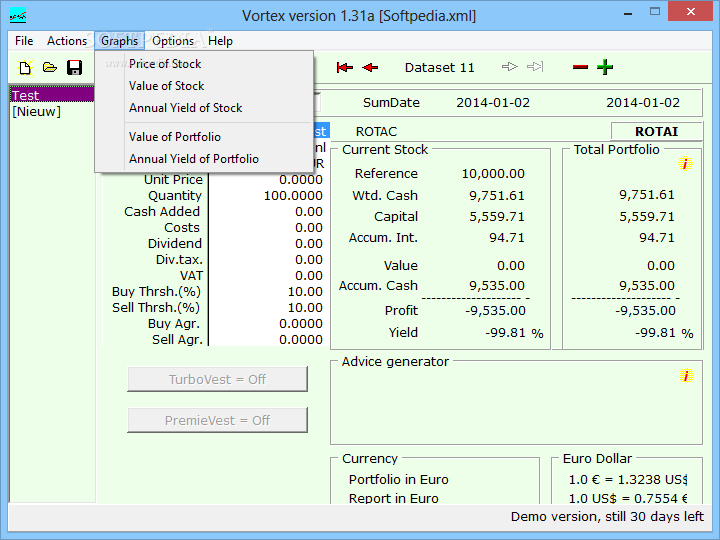Choose Annual Yield of Portfolio graph
Screen dimensions: 720x540
click(204, 159)
